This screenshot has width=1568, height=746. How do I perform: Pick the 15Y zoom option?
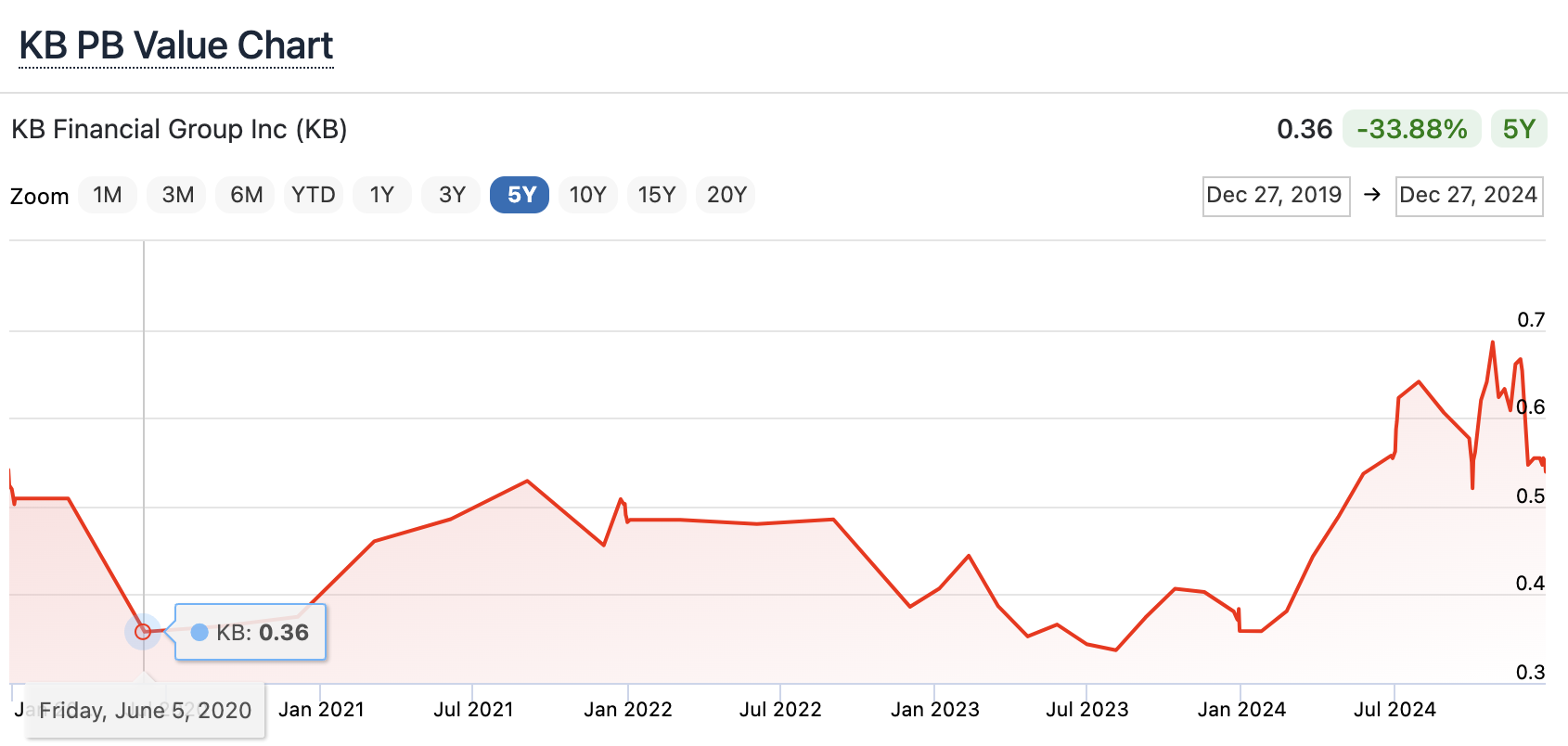tap(657, 195)
